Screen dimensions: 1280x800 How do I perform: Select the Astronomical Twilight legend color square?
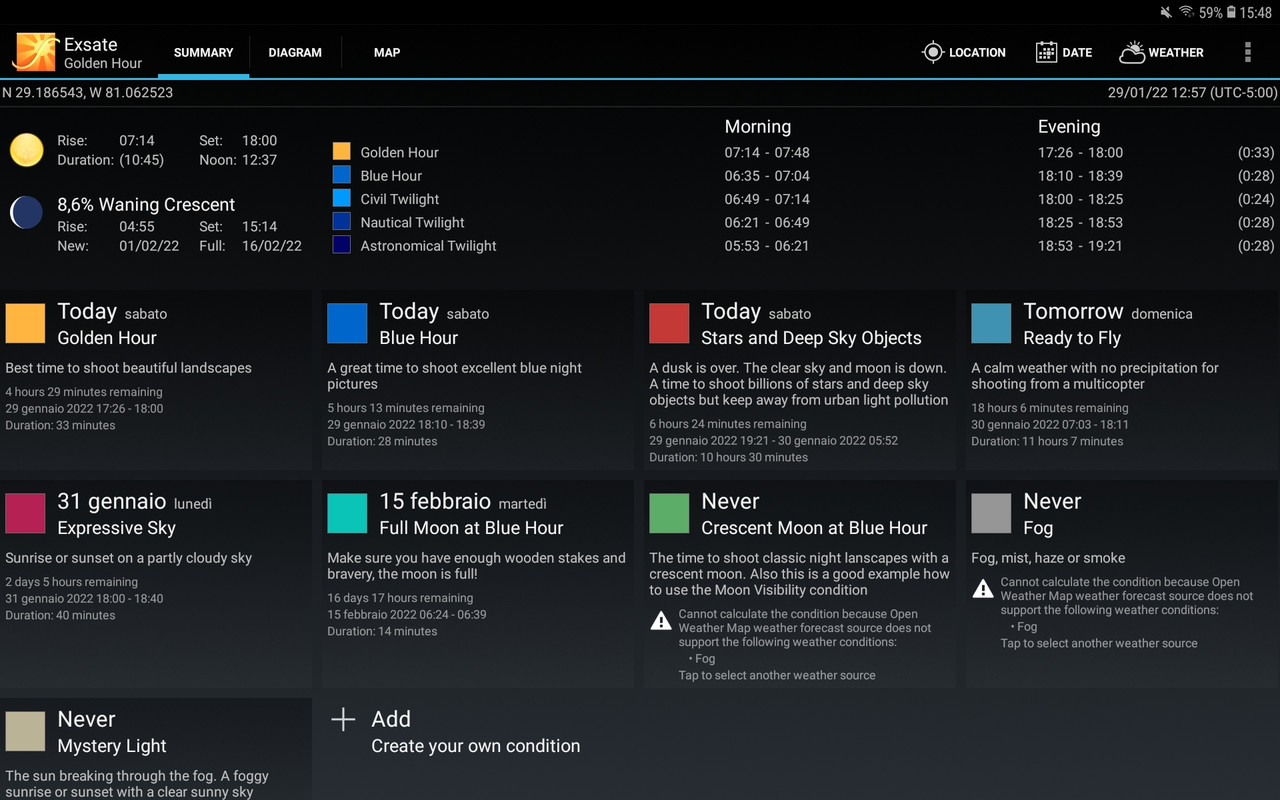[x=342, y=244]
